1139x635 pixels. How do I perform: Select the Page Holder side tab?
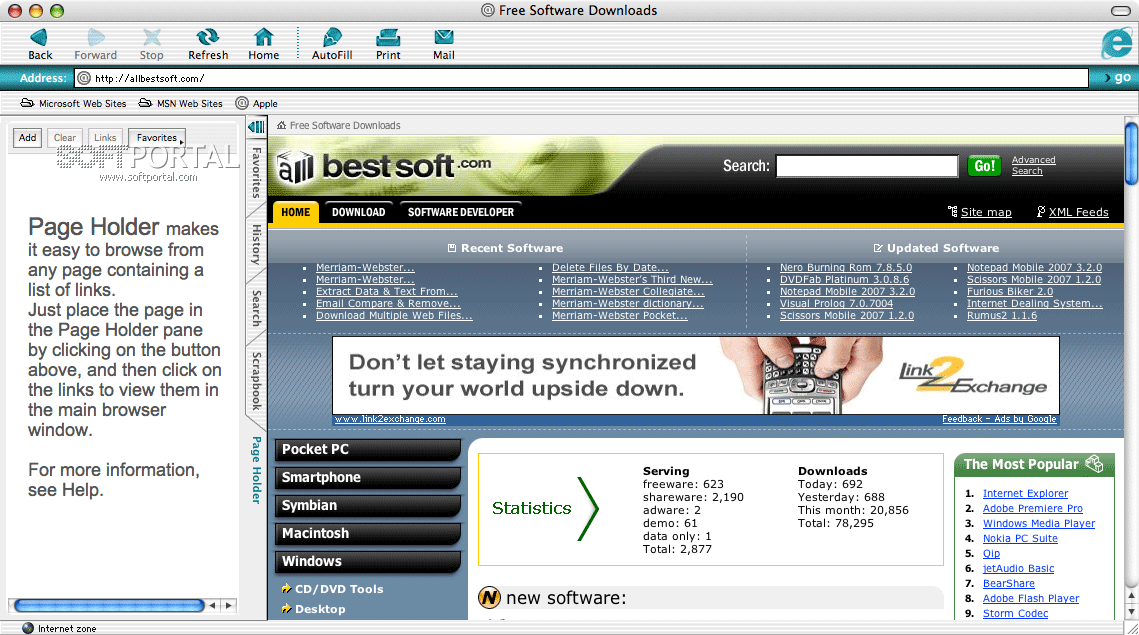pos(256,469)
